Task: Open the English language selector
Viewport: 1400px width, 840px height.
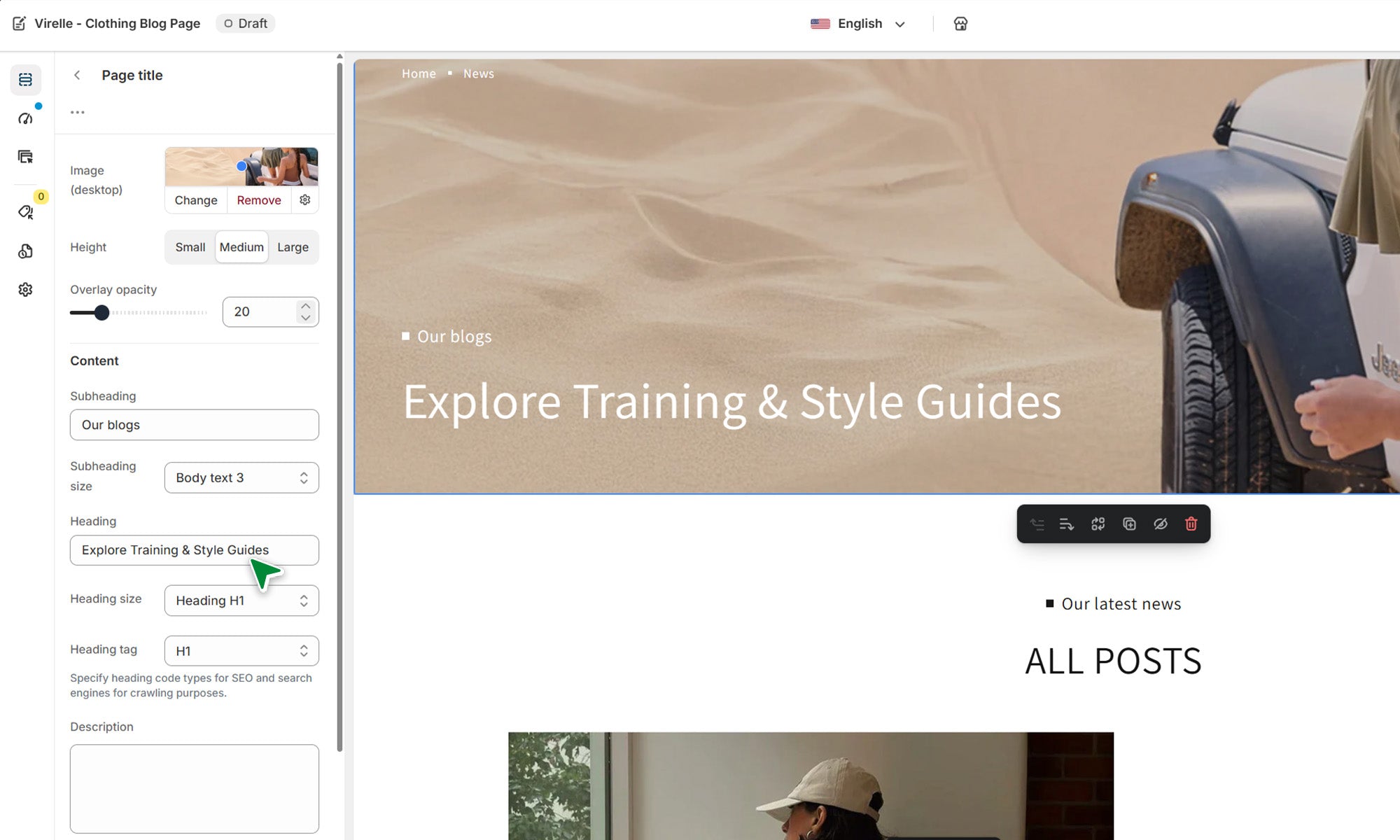Action: pyautogui.click(x=858, y=24)
